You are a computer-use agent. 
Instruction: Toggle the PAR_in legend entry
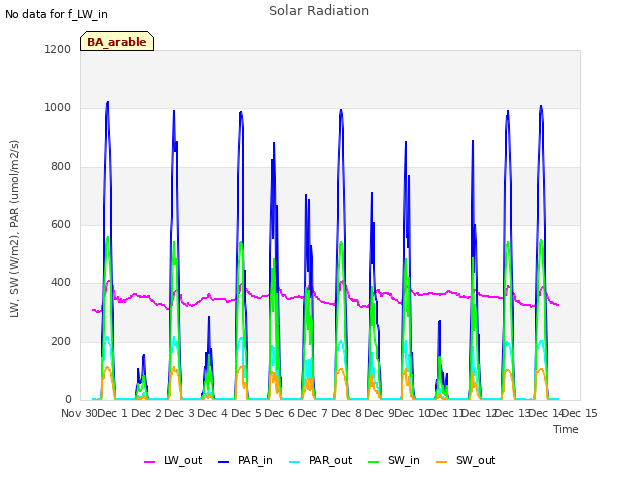(245, 461)
